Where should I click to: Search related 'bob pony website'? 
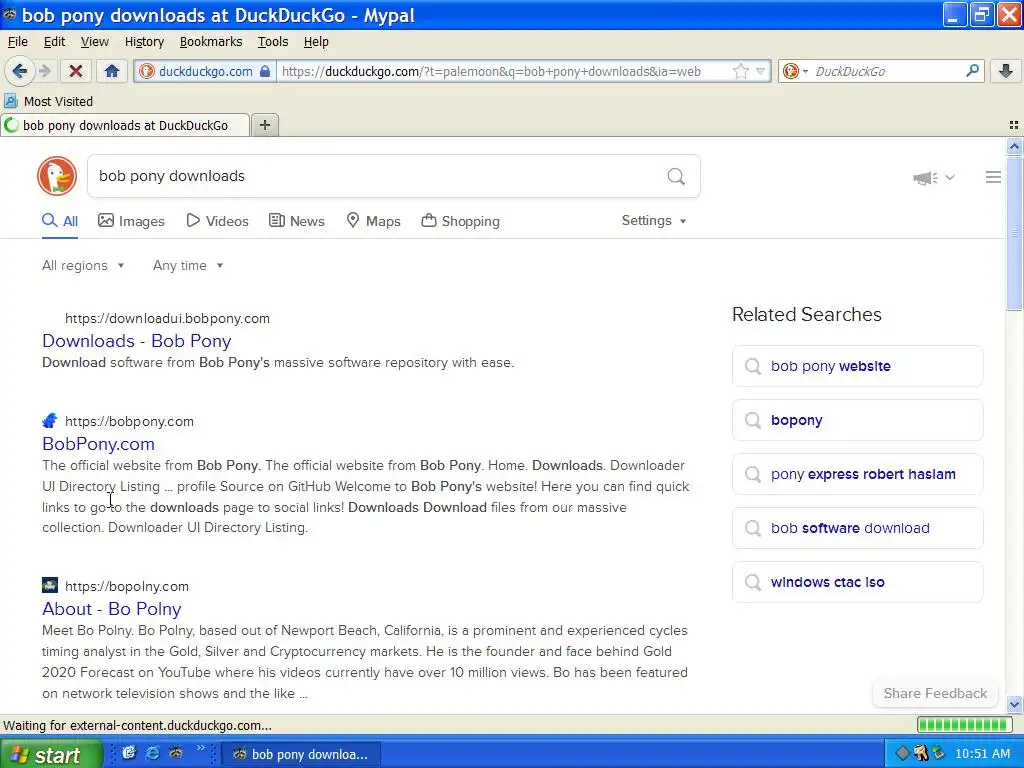pos(857,366)
